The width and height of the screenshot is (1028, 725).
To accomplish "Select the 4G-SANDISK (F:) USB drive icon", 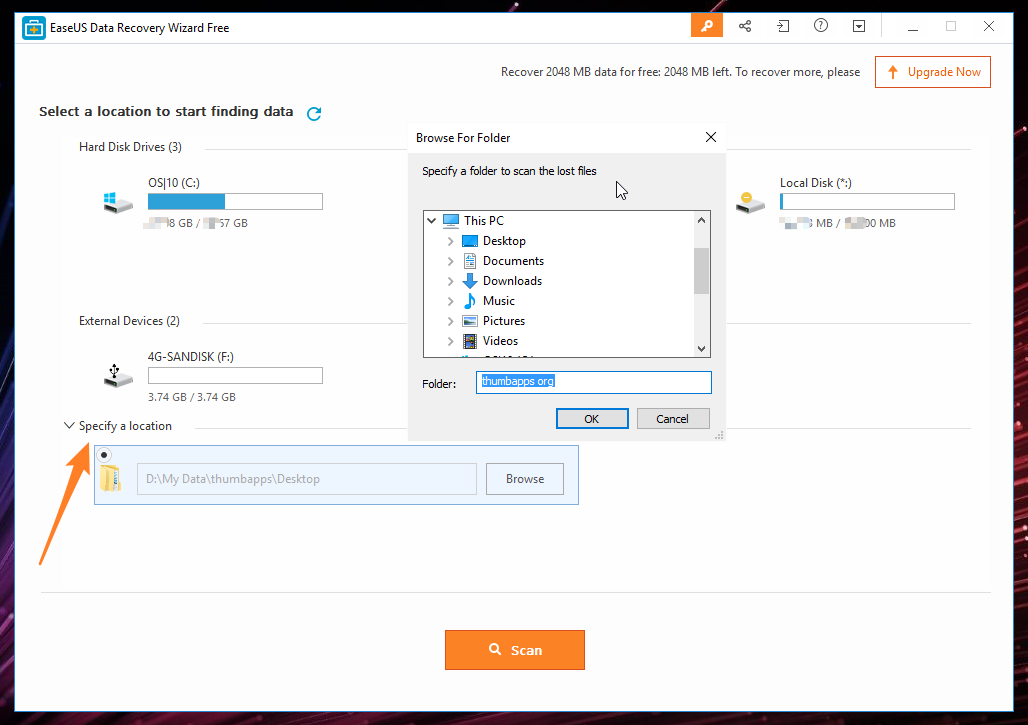I will pos(118,376).
